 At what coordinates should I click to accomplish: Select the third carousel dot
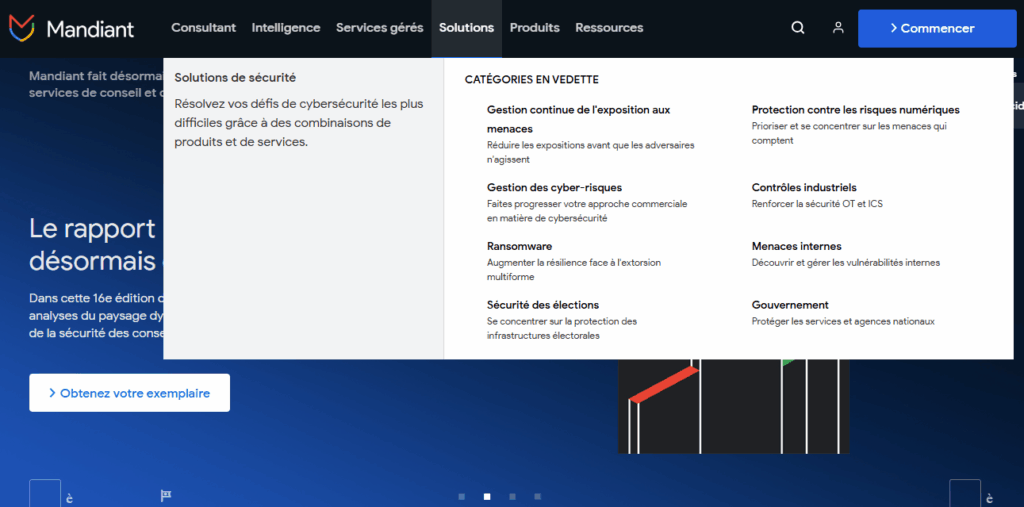tap(512, 497)
